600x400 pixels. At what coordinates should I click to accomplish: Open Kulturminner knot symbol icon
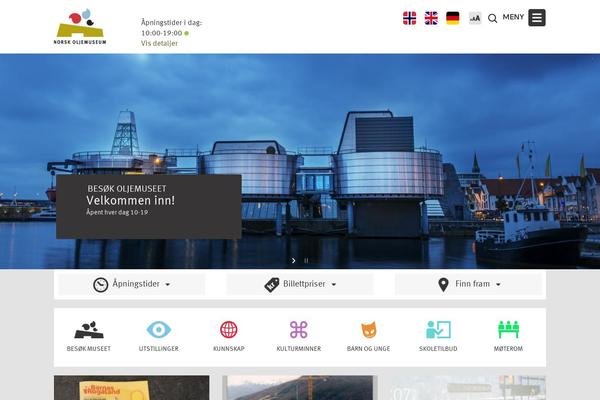(298, 330)
